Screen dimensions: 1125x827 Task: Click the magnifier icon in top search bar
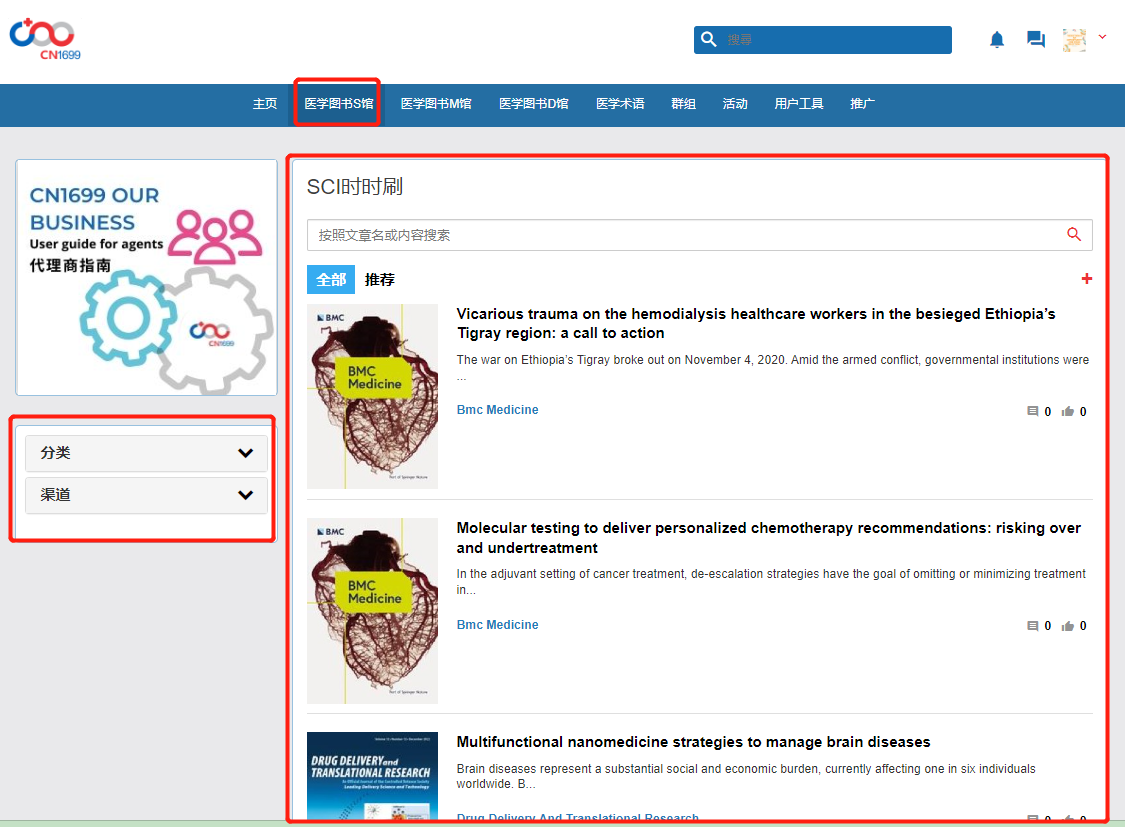pos(709,39)
